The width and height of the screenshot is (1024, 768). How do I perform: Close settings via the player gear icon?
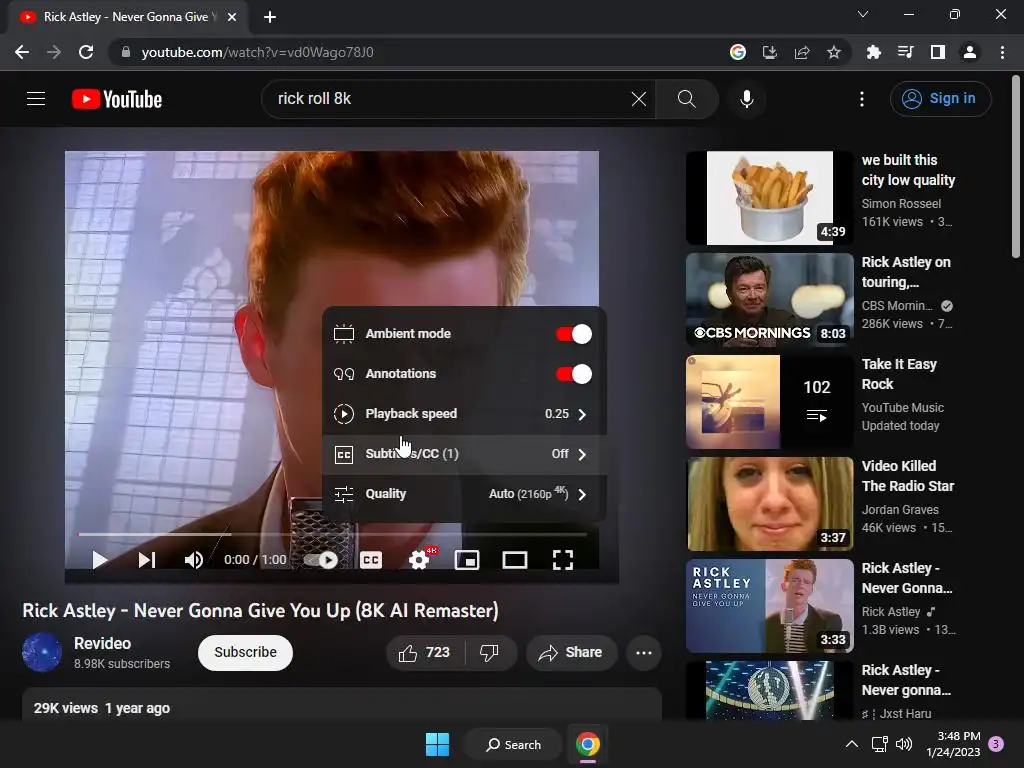pos(419,560)
